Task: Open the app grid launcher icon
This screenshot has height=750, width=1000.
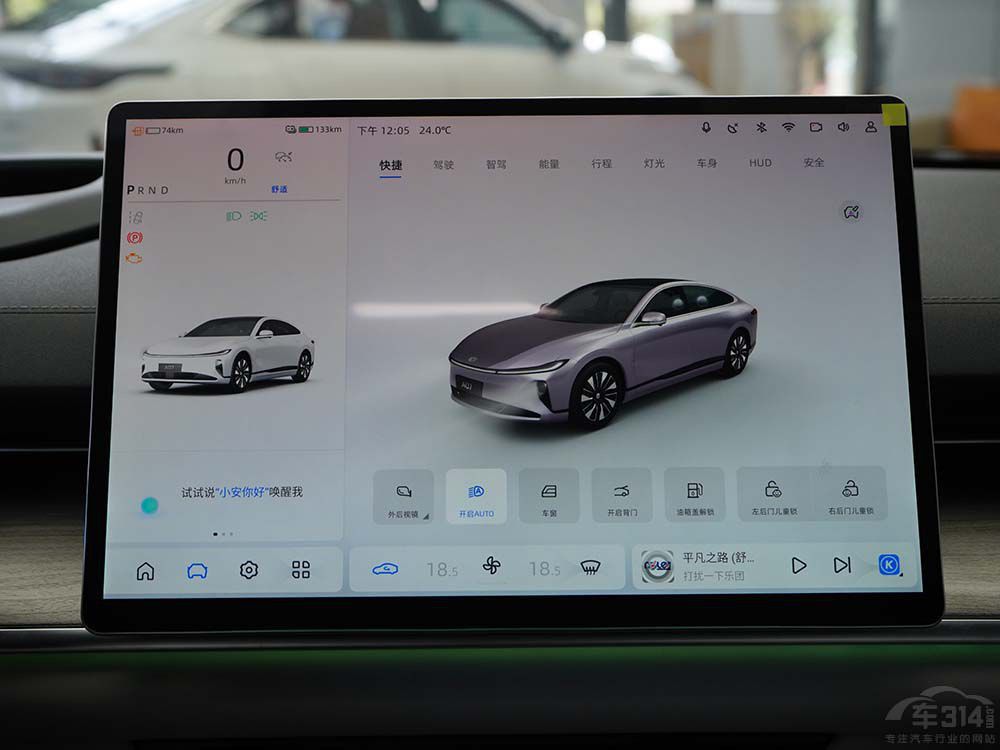Action: click(x=301, y=570)
